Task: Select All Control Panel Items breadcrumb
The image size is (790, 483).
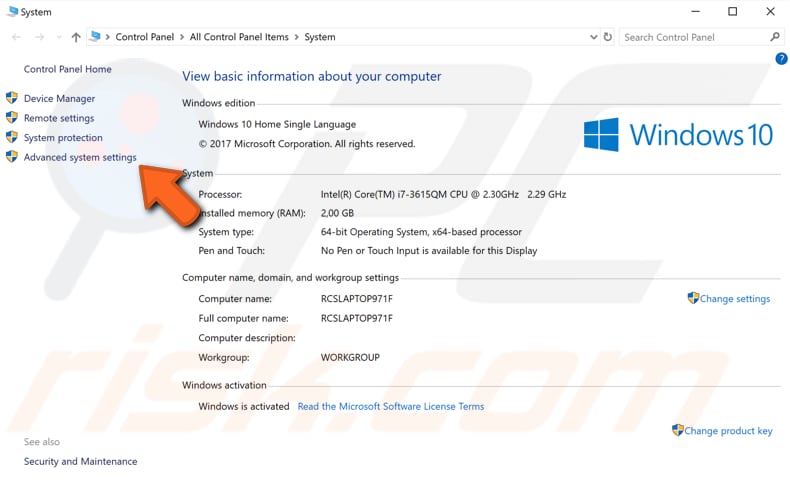Action: (x=239, y=37)
